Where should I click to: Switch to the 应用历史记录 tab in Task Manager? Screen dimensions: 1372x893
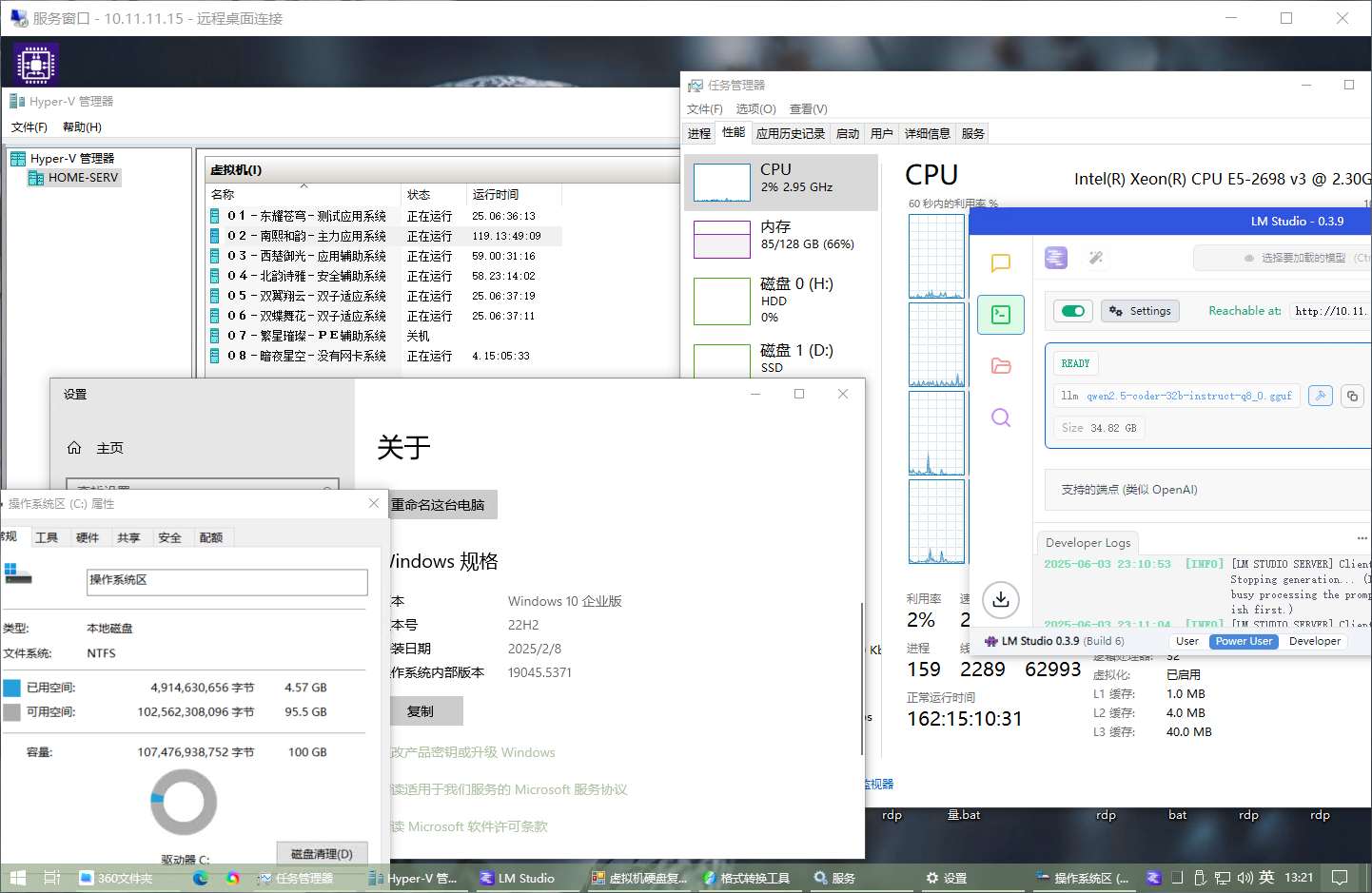790,134
